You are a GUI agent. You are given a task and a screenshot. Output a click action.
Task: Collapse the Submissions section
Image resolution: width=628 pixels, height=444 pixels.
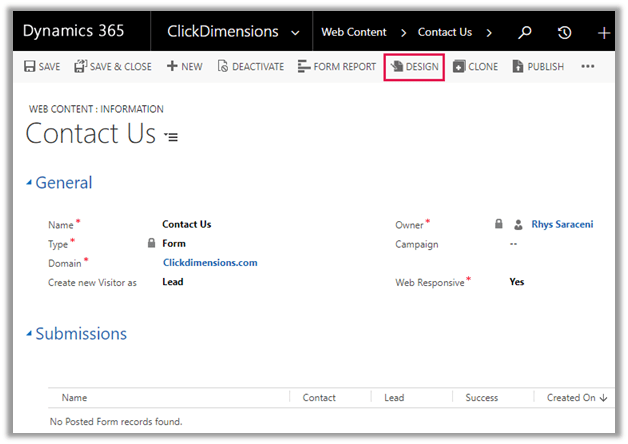point(30,335)
